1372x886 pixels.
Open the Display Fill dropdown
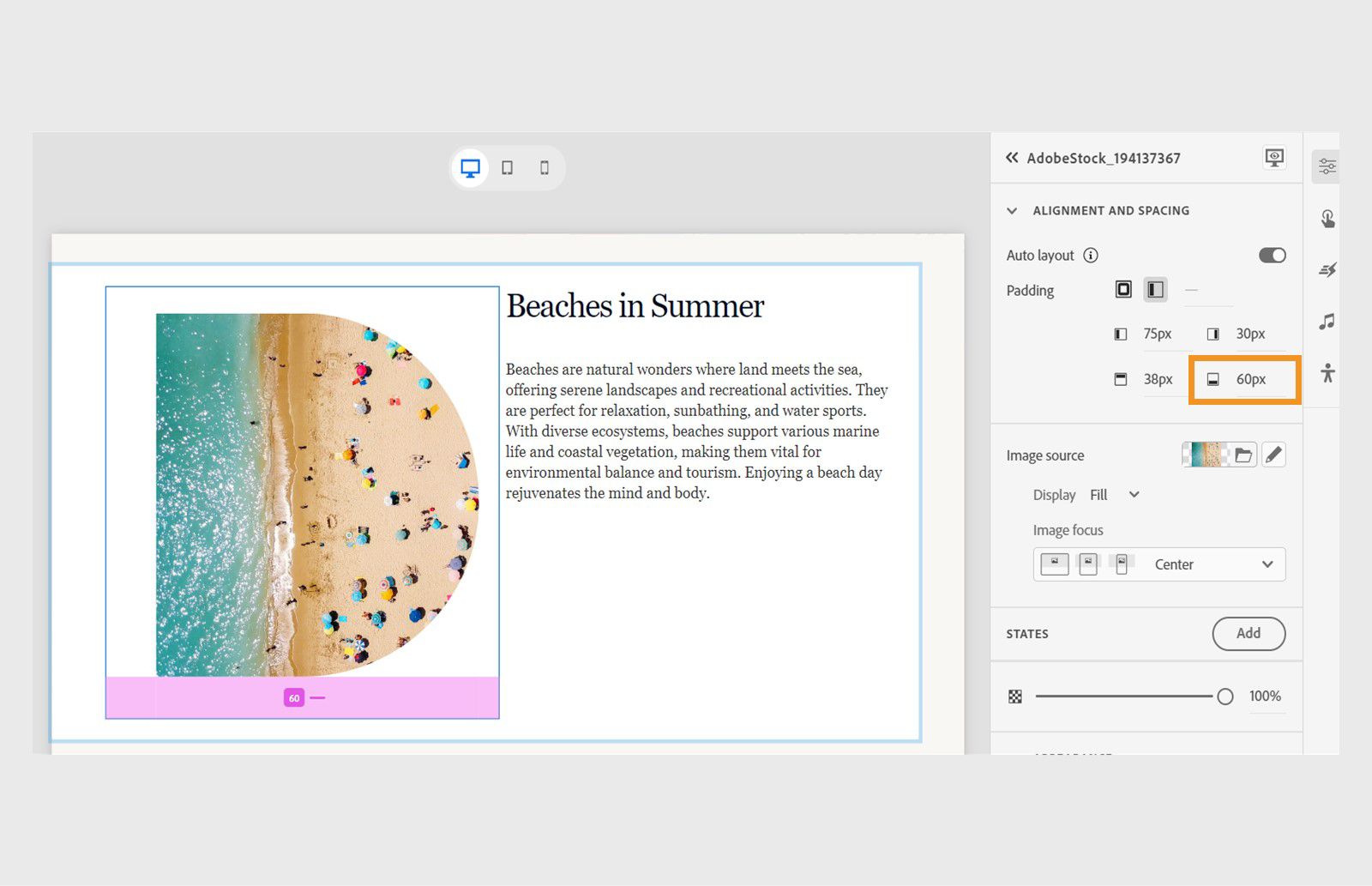pos(1115,495)
